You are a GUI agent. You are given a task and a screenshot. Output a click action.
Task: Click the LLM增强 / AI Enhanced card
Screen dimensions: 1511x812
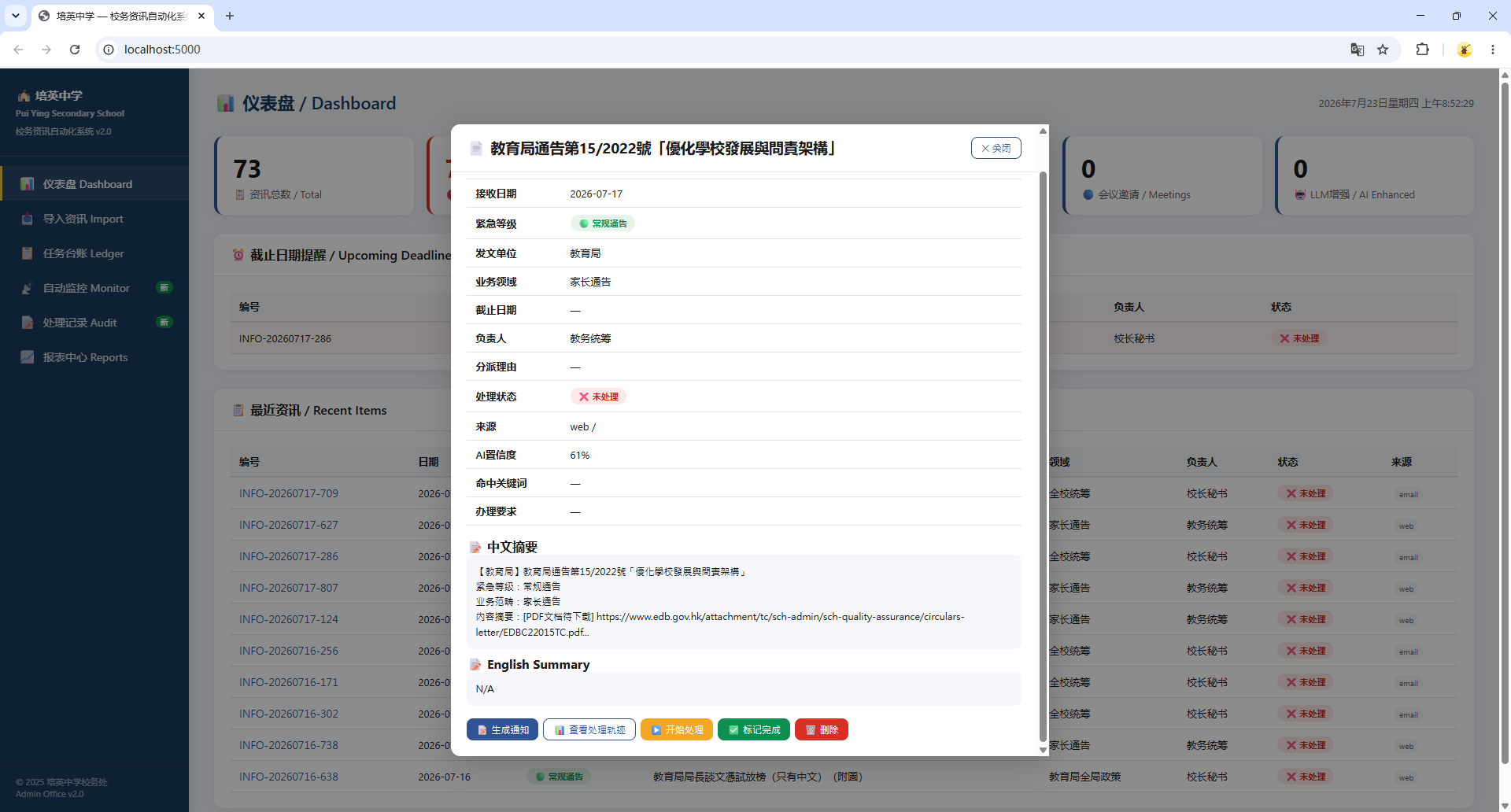click(x=1374, y=175)
